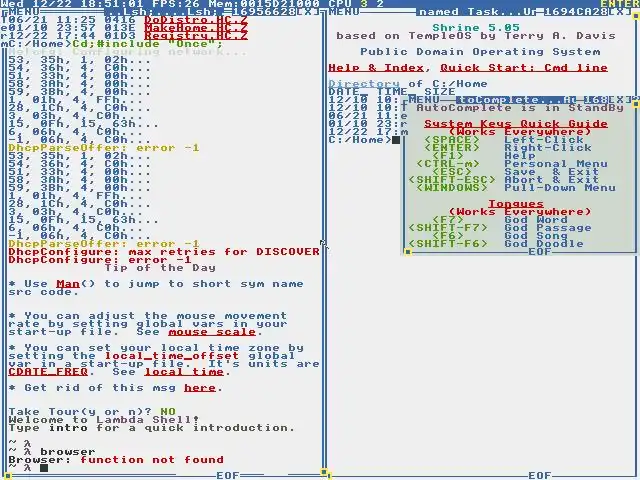Image resolution: width=640 pixels, height=480 pixels.
Task: Open MENU of the left Lsh window
Action: (x=23, y=12)
